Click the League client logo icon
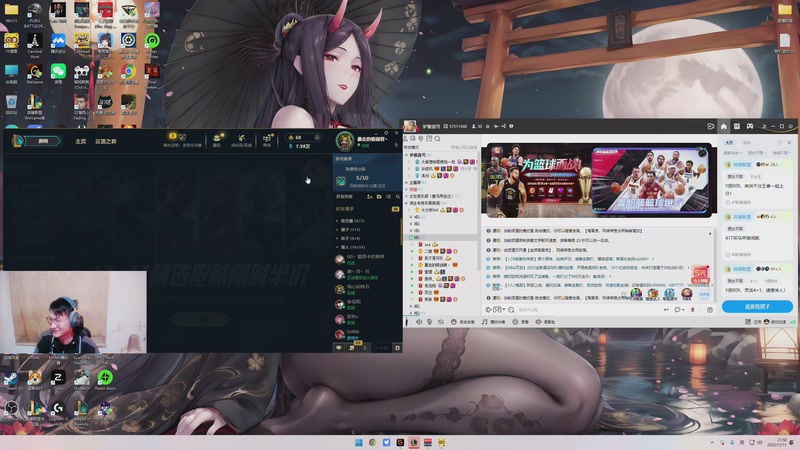The width and height of the screenshot is (800, 450). [x=17, y=140]
